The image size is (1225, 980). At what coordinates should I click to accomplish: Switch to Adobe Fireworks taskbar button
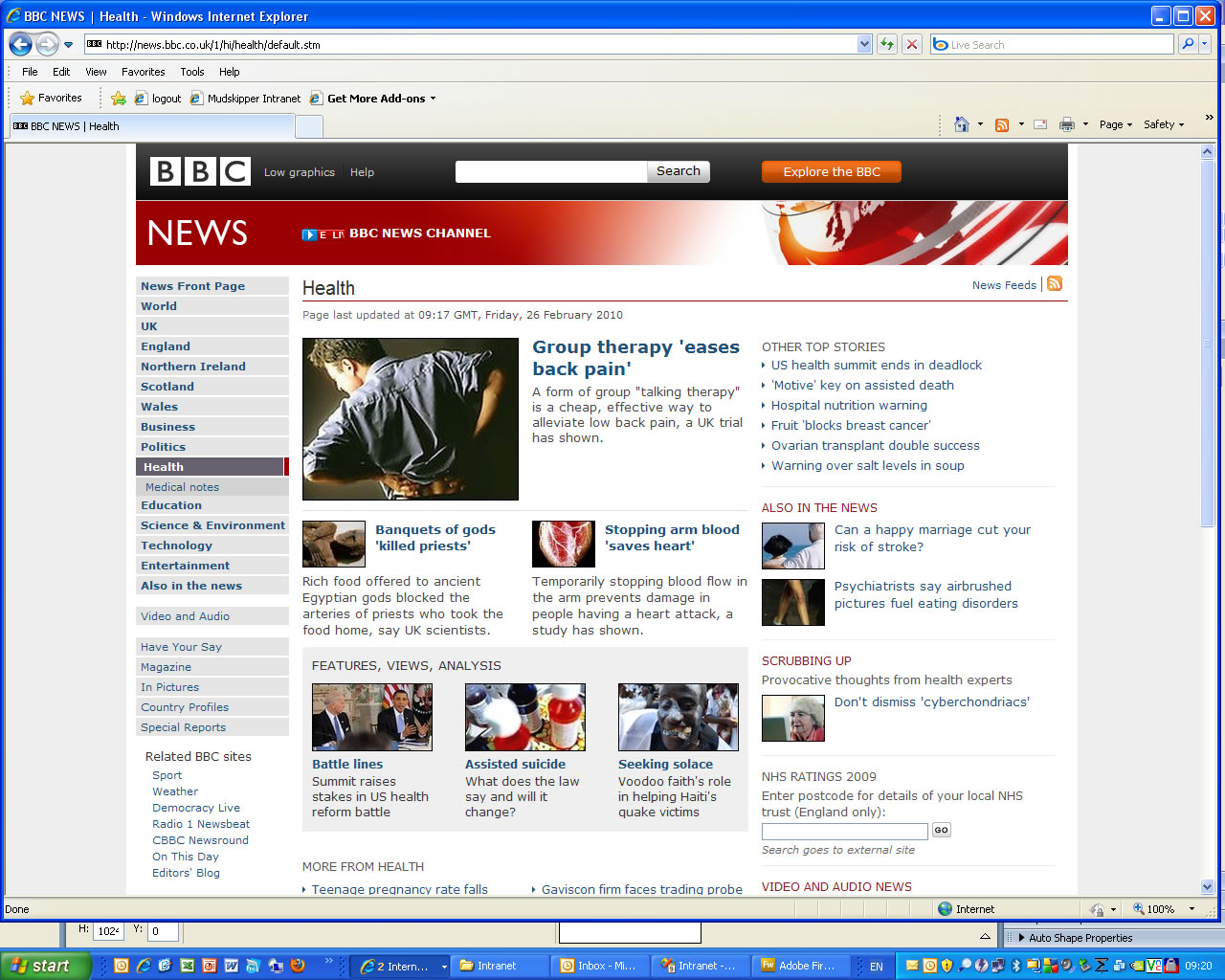click(799, 966)
